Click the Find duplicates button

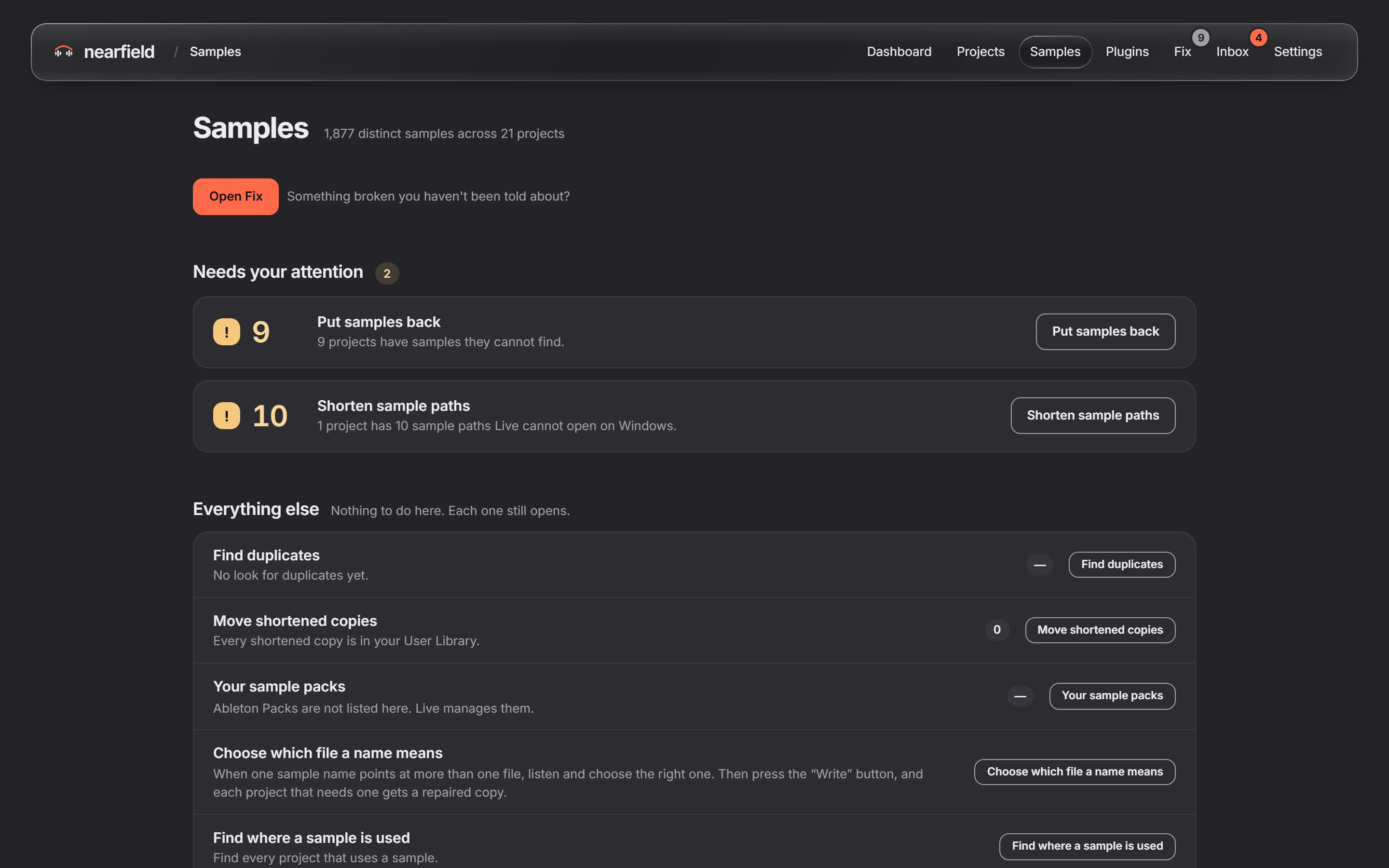pos(1122,565)
